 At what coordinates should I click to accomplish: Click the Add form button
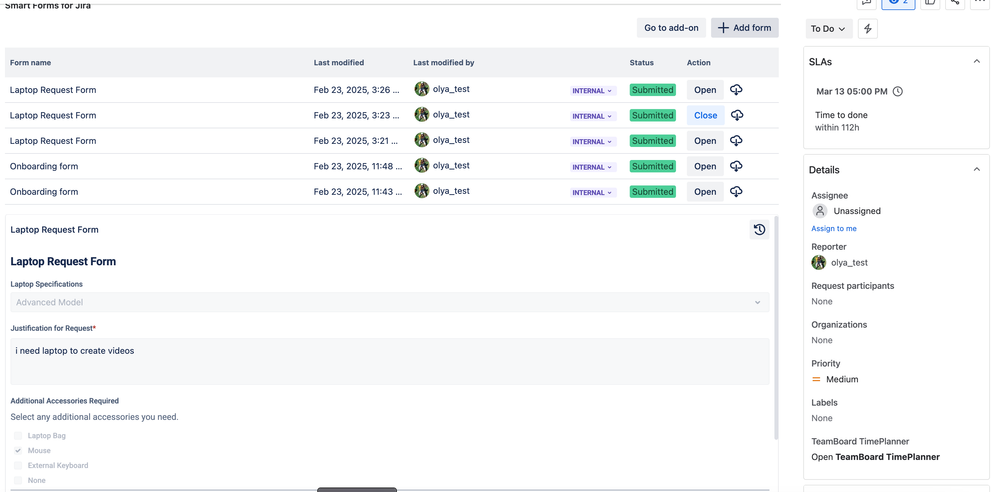[745, 27]
